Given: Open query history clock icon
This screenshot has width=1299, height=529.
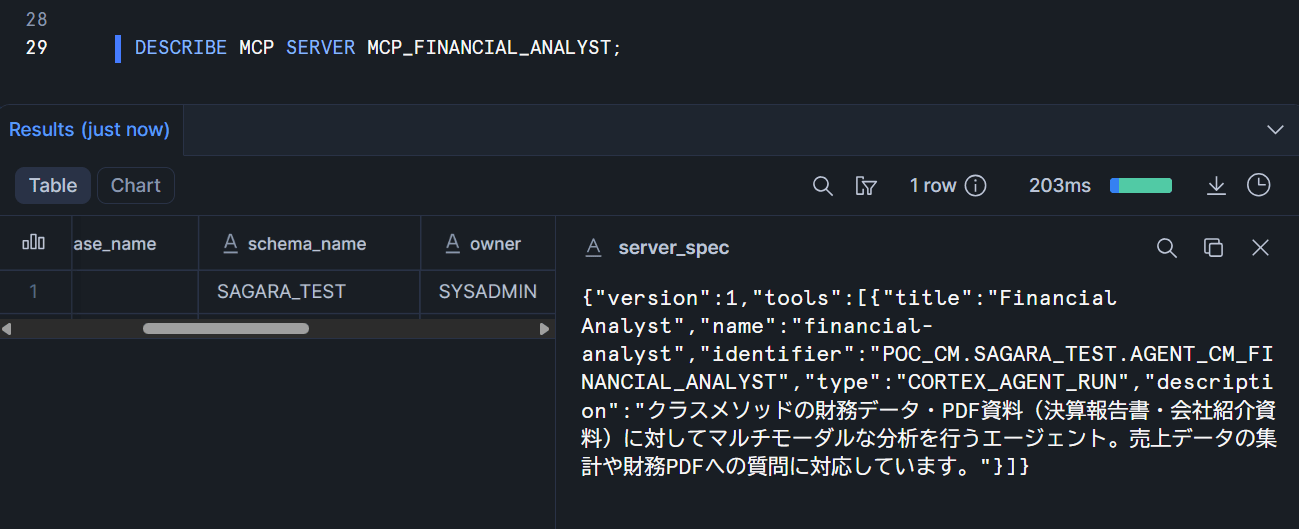Looking at the screenshot, I should [x=1258, y=186].
